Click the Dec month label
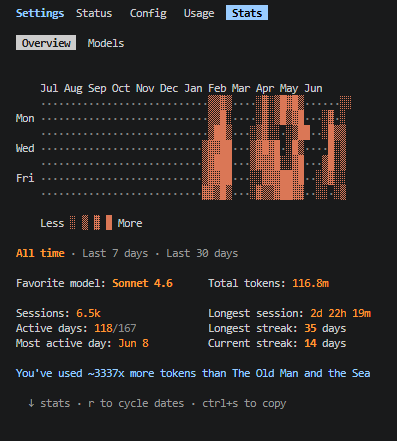The height and width of the screenshot is (441, 397). click(169, 88)
